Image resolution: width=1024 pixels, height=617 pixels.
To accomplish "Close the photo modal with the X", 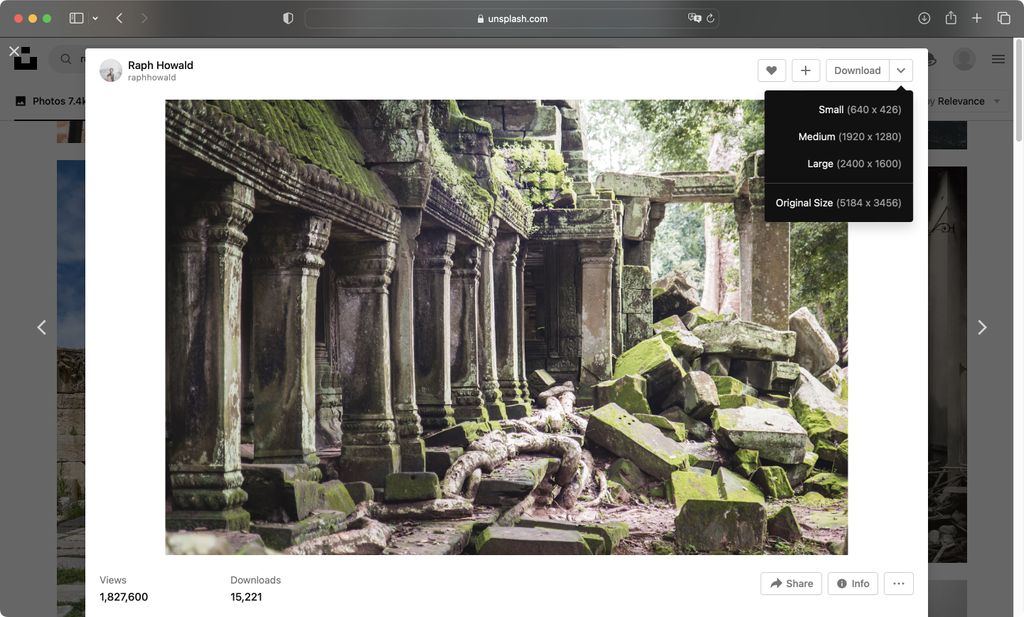I will (14, 50).
